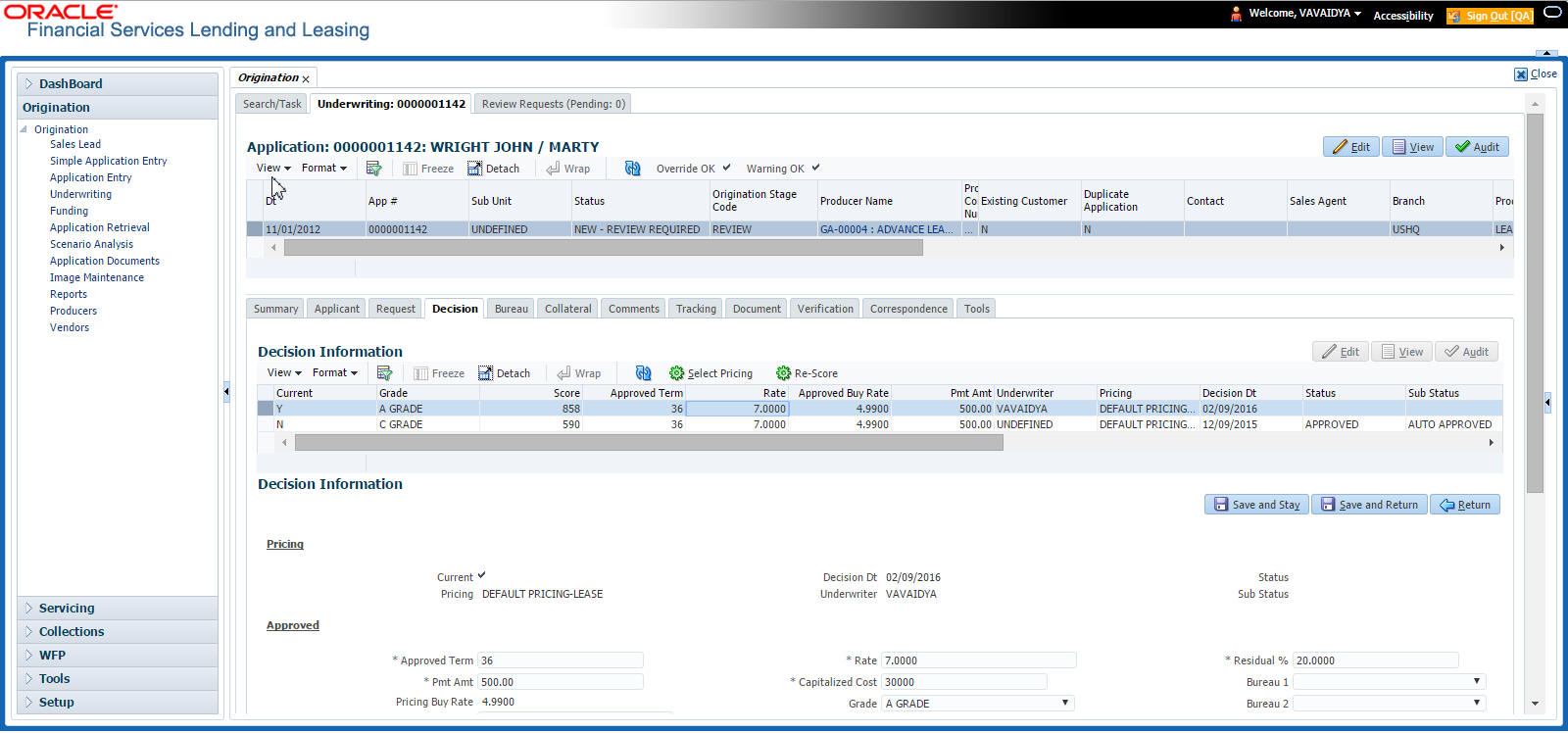Detach the application grid table
The image size is (1568, 733).
click(x=494, y=169)
